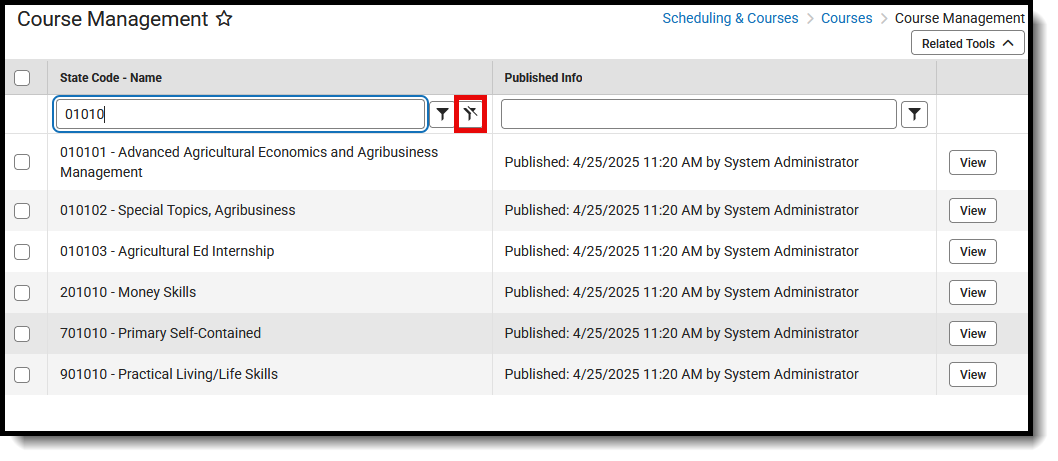The height and width of the screenshot is (461, 1058).
Task: Sort by Published Info column header
Action: pos(543,78)
